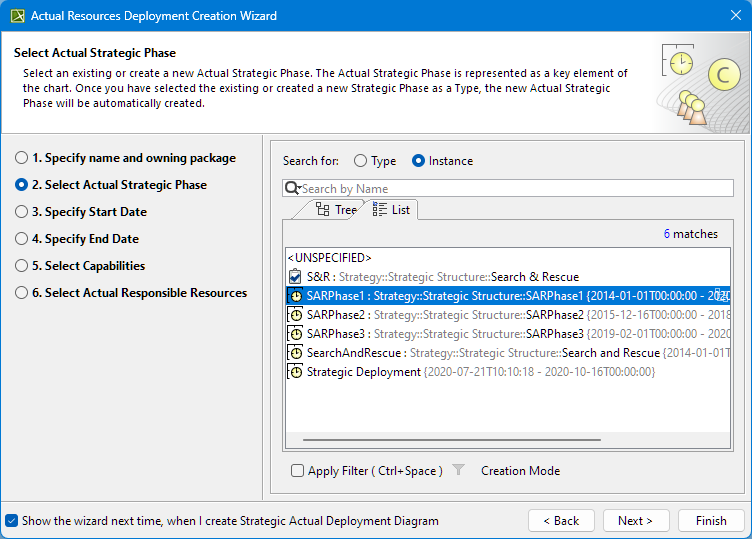752x539 pixels.
Task: Click the wizard title bar app icon
Action: 16,16
